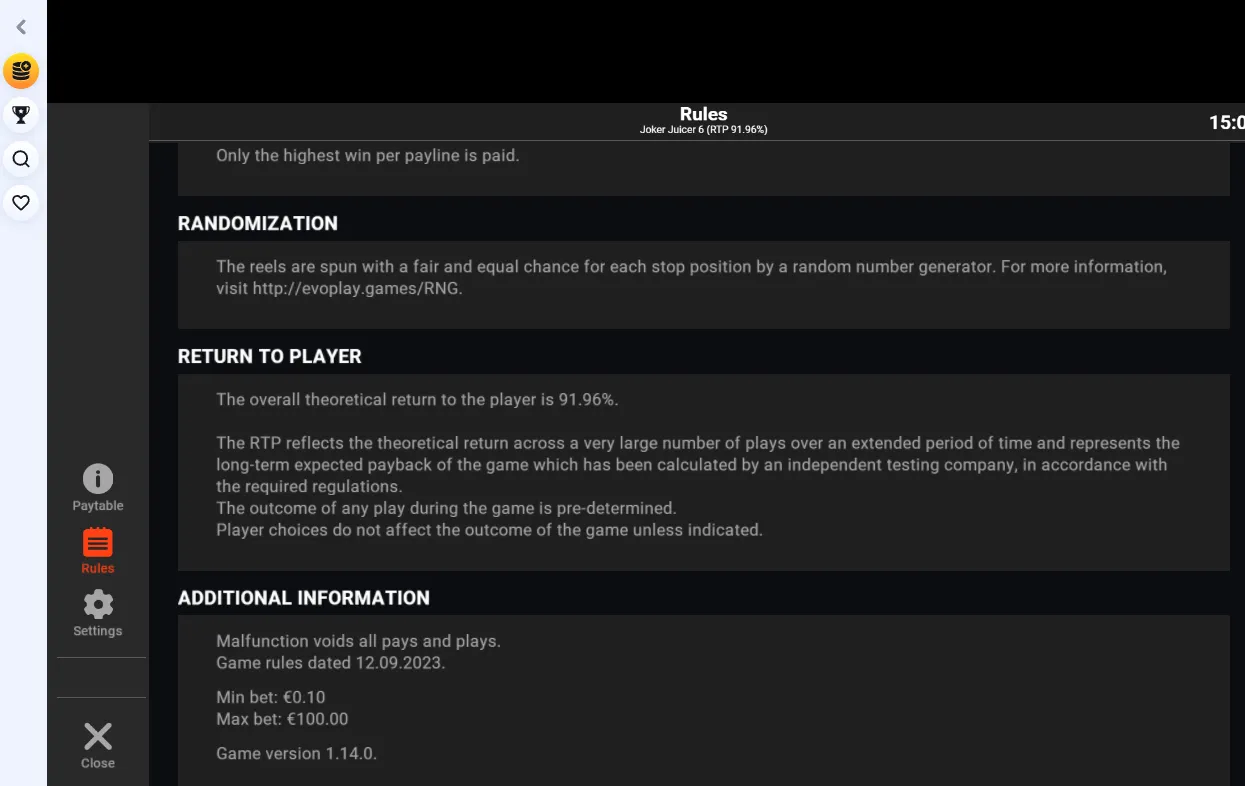Open the Paytable info icon
This screenshot has height=786, width=1245.
click(x=98, y=479)
